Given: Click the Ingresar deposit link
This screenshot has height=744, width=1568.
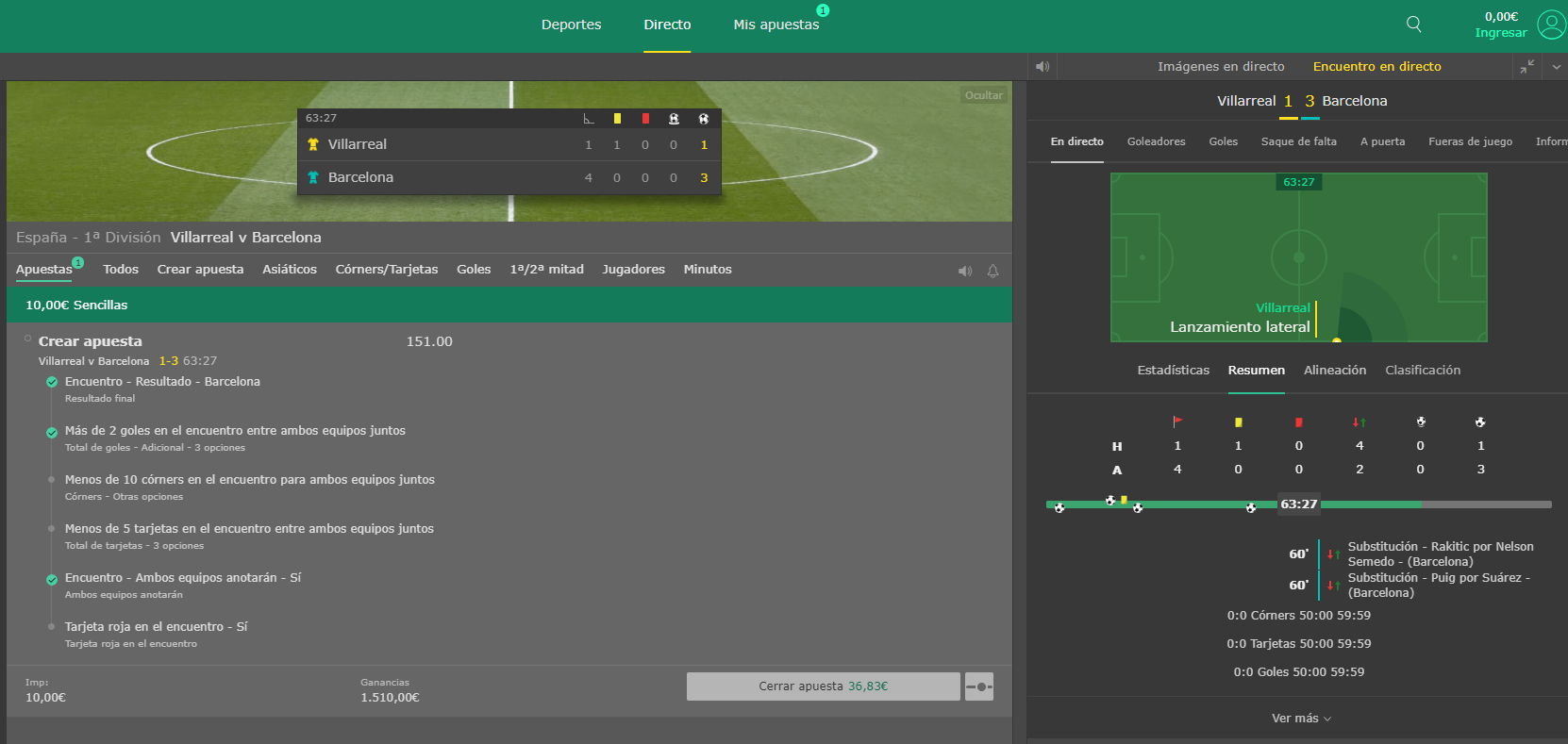Looking at the screenshot, I should 1501,33.
